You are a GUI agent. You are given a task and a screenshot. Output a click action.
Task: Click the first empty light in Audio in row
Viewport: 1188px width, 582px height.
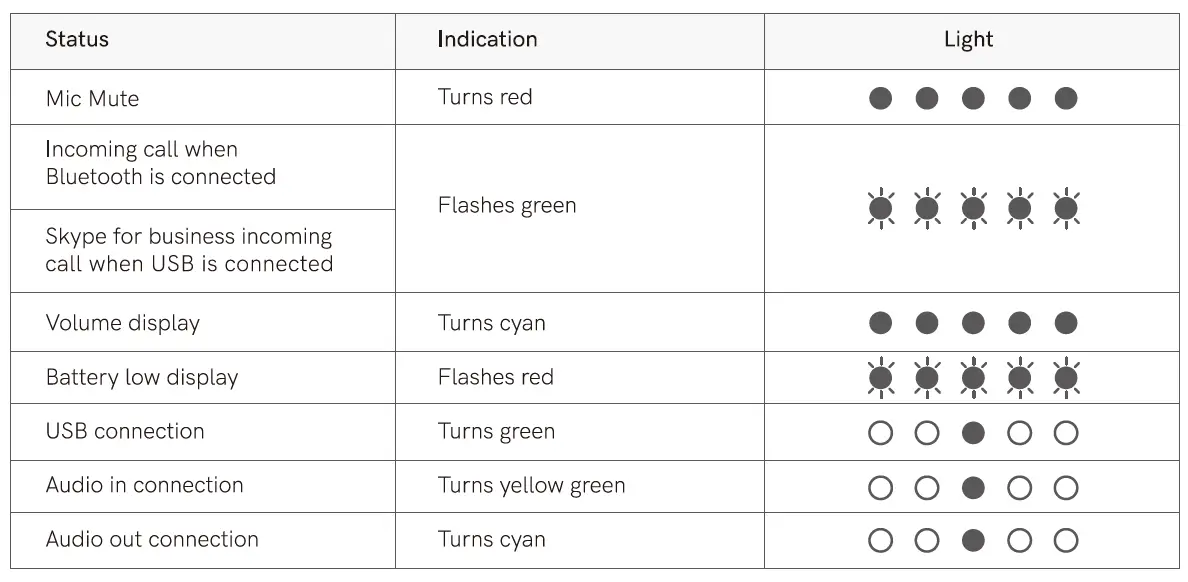click(880, 488)
